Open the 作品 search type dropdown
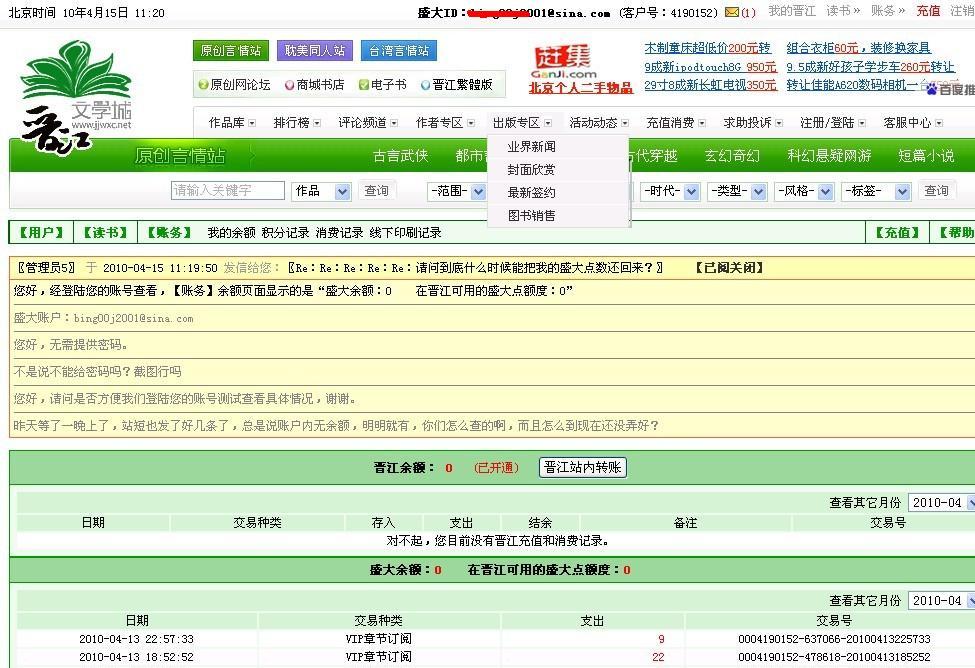 tap(321, 191)
